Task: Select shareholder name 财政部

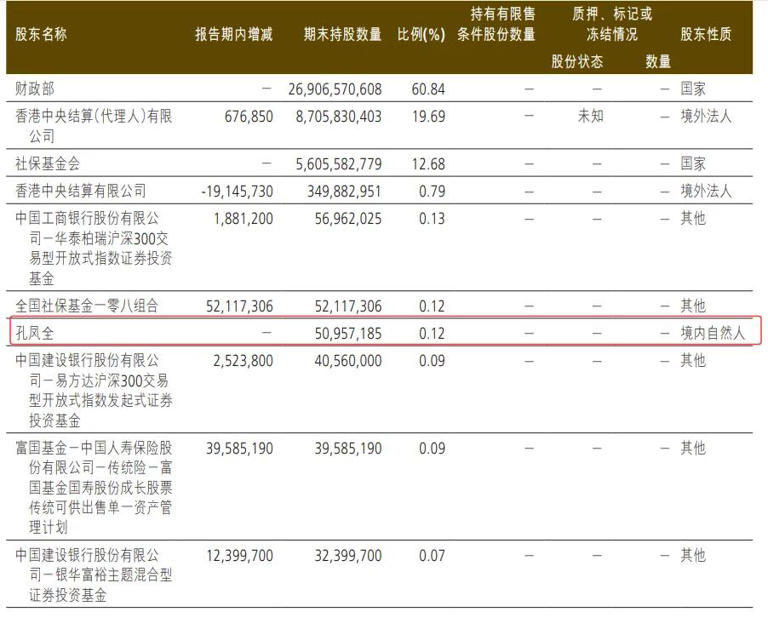Action: [35, 89]
